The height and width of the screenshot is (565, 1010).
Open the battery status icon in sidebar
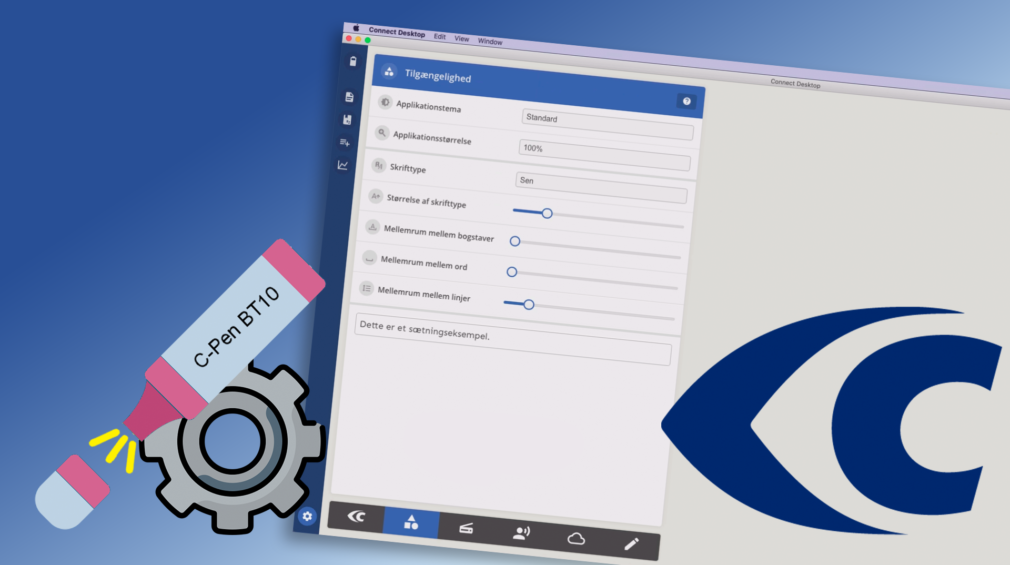pos(353,61)
